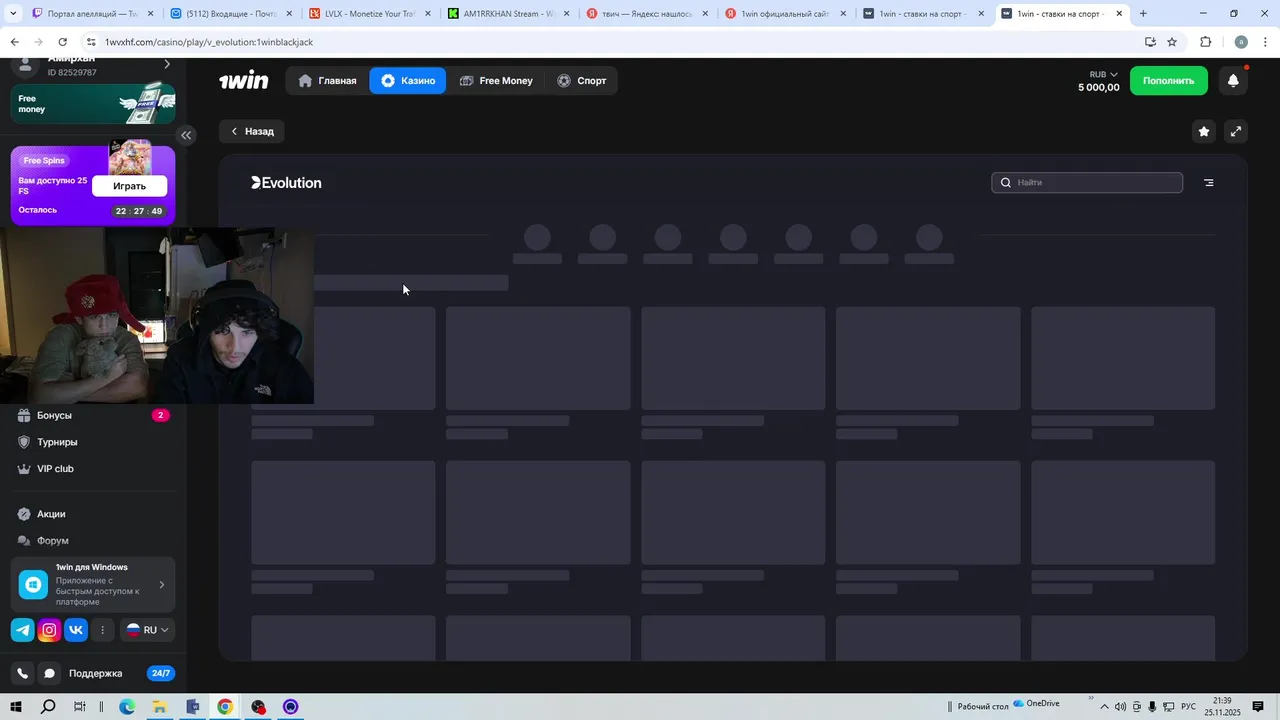Expand the RU language selector
Image resolution: width=1280 pixels, height=720 pixels.
coord(148,630)
